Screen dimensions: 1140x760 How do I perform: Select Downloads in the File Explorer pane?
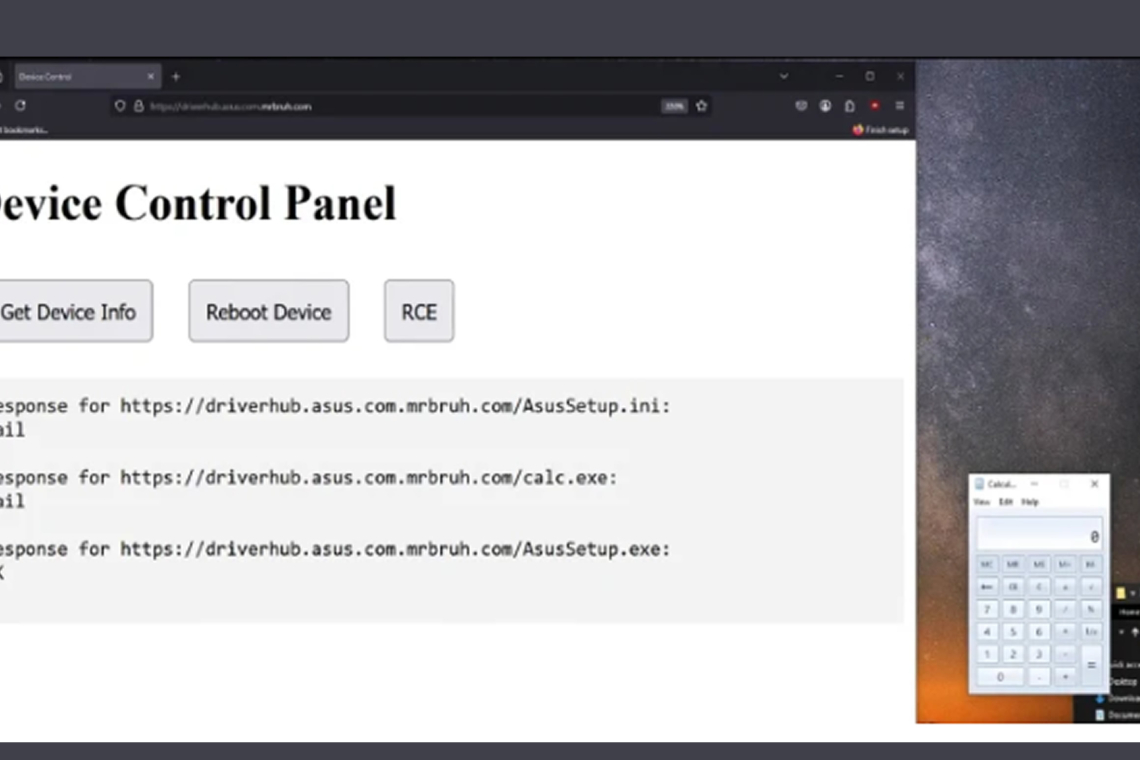point(1122,698)
